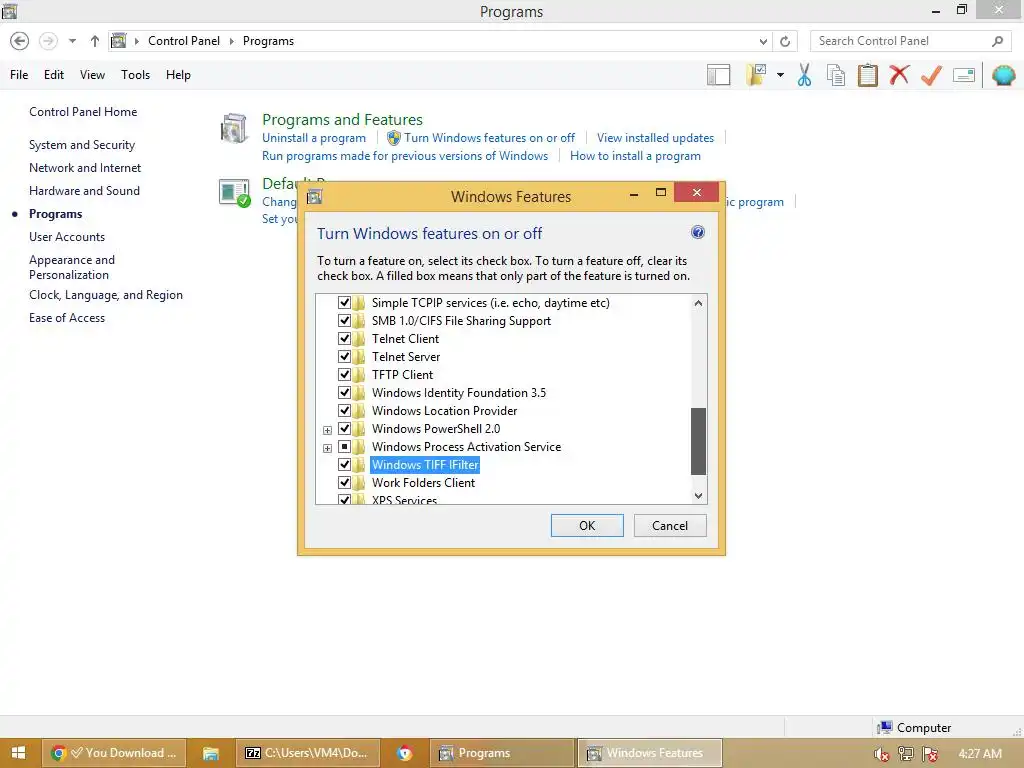This screenshot has height=768, width=1024.
Task: Click the feature list scrollbar thumb
Action: (x=698, y=441)
